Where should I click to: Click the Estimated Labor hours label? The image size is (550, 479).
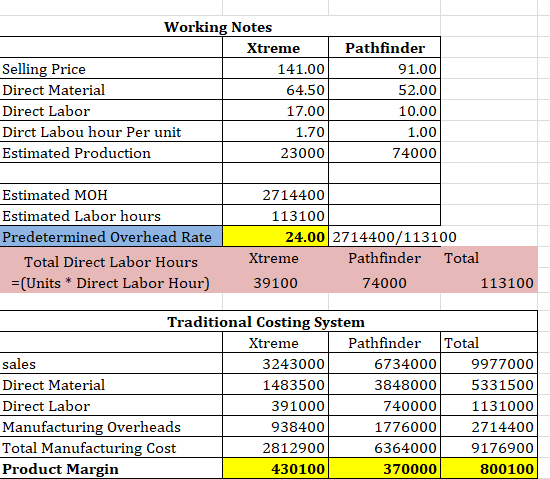pos(111,216)
